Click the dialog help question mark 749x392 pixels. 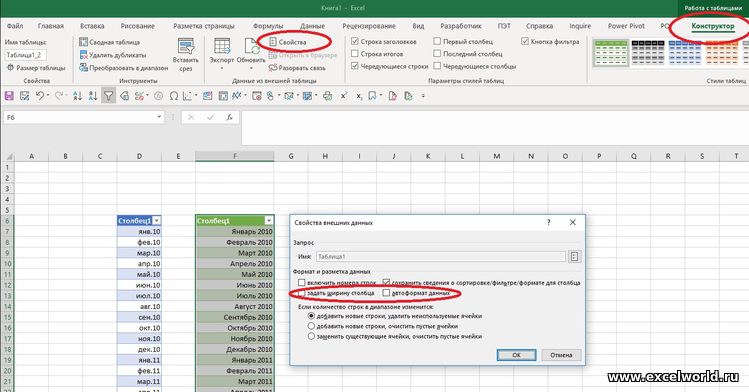pyautogui.click(x=549, y=222)
